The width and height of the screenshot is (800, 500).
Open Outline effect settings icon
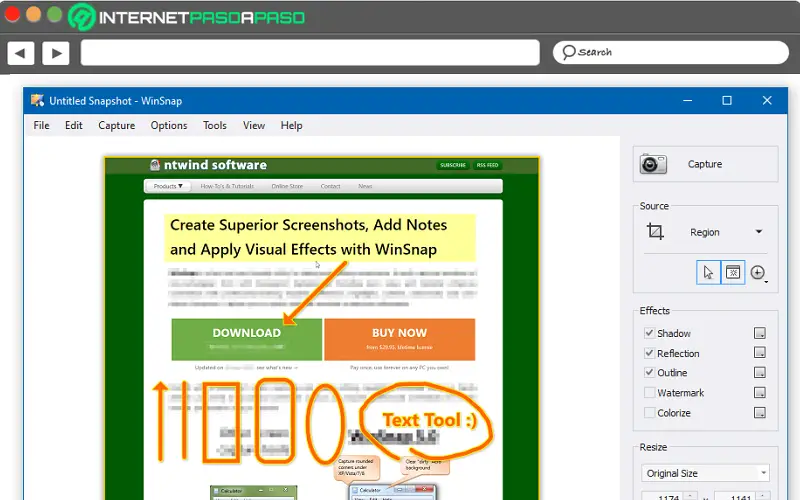click(x=760, y=373)
